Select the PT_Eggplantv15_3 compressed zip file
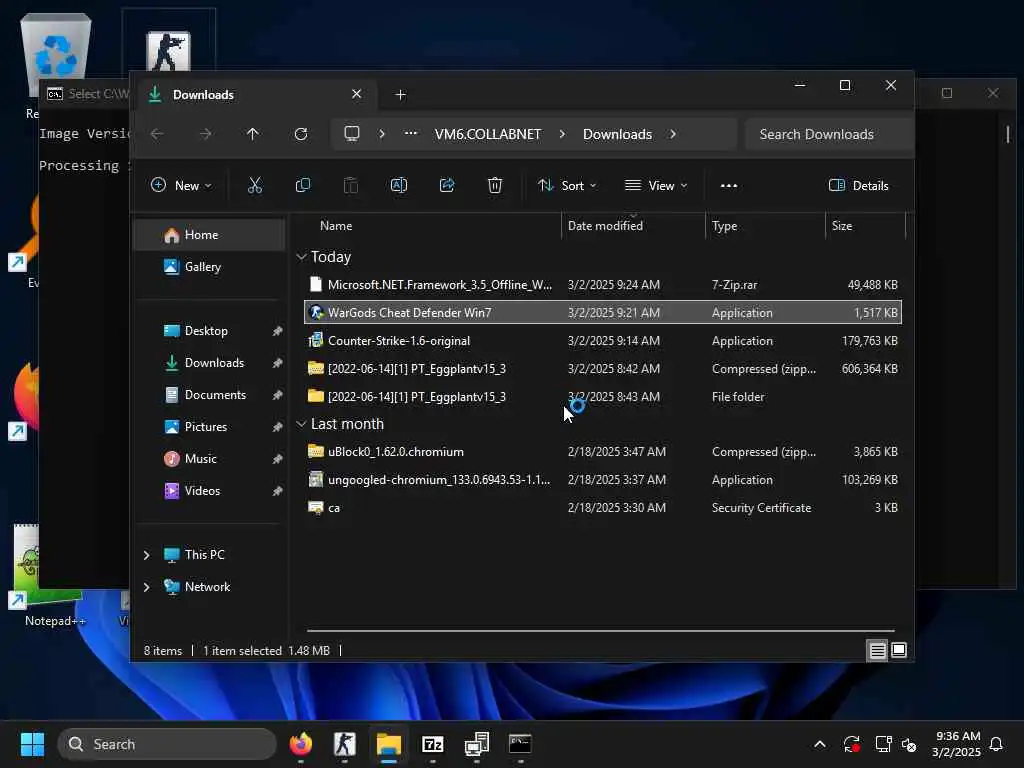Viewport: 1024px width, 768px height. tap(603, 369)
